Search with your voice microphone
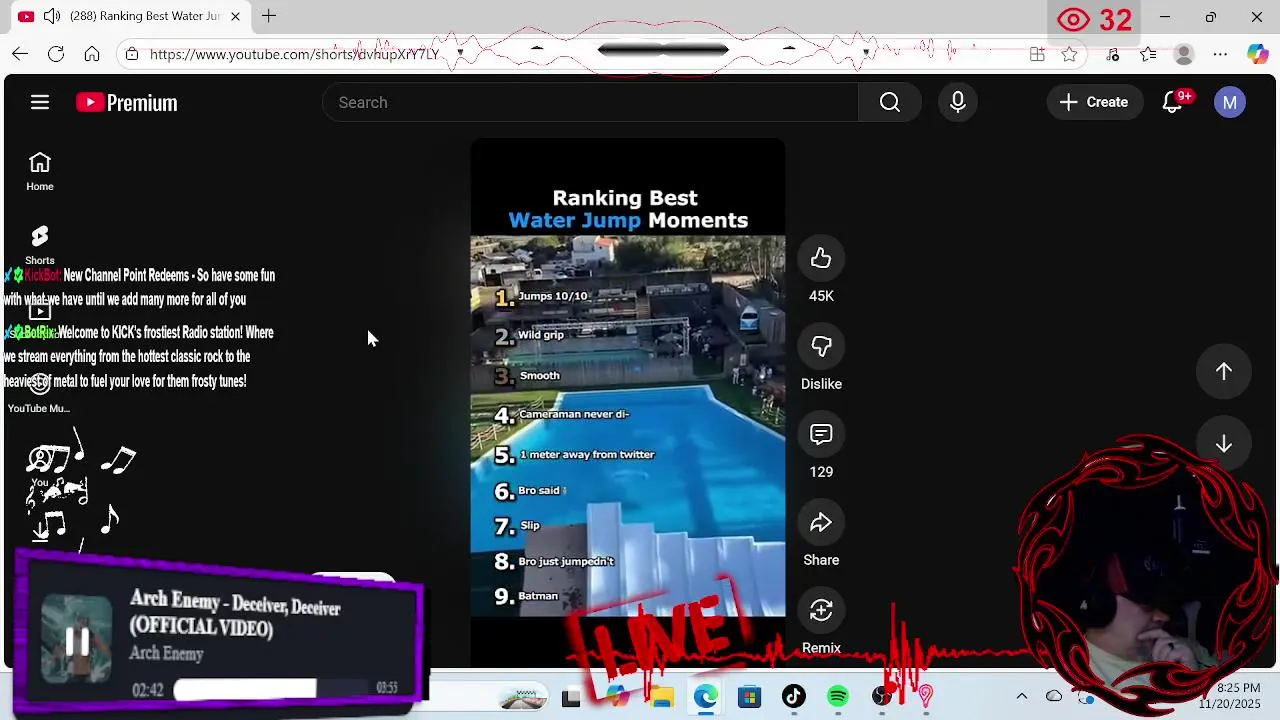Screen dimensions: 1280x720 coord(958,102)
